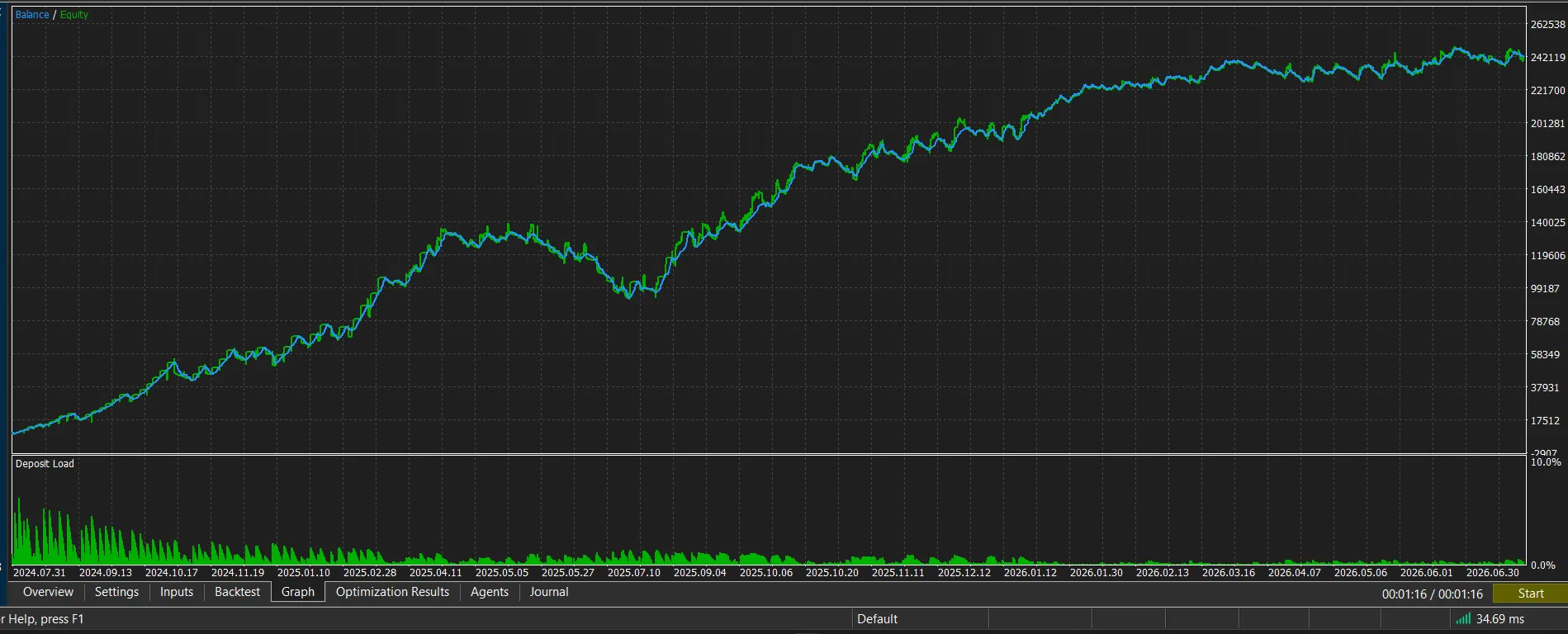Viewport: 1568px width, 634px height.
Task: Click the connection signal bars icon
Action: tap(1463, 619)
